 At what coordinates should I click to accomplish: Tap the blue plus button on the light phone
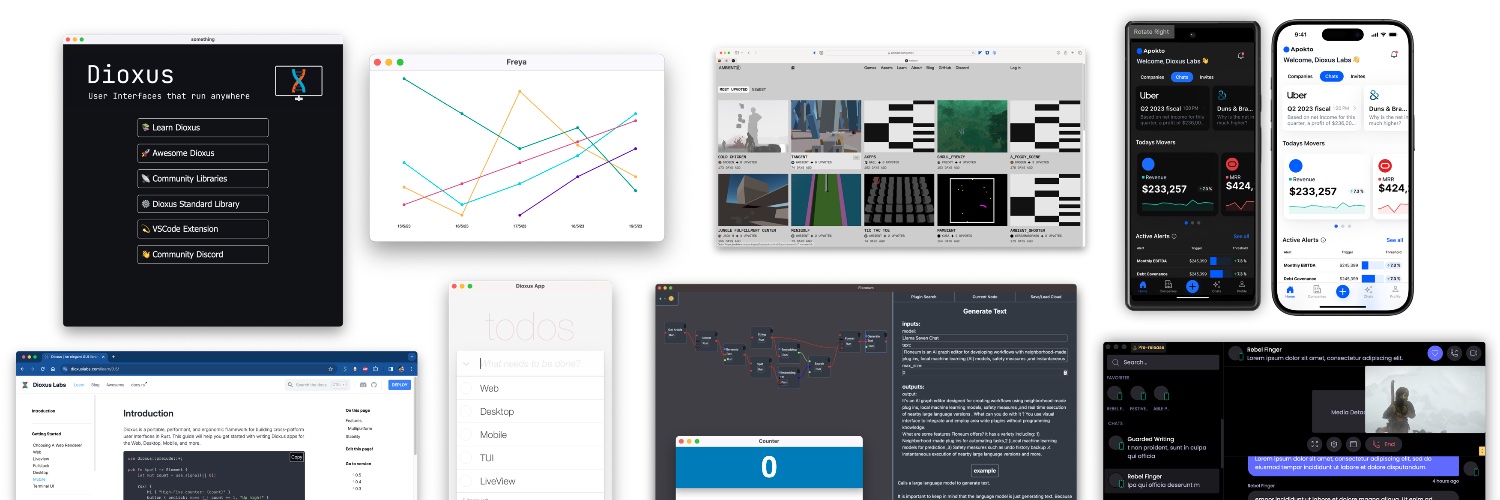[x=1342, y=291]
